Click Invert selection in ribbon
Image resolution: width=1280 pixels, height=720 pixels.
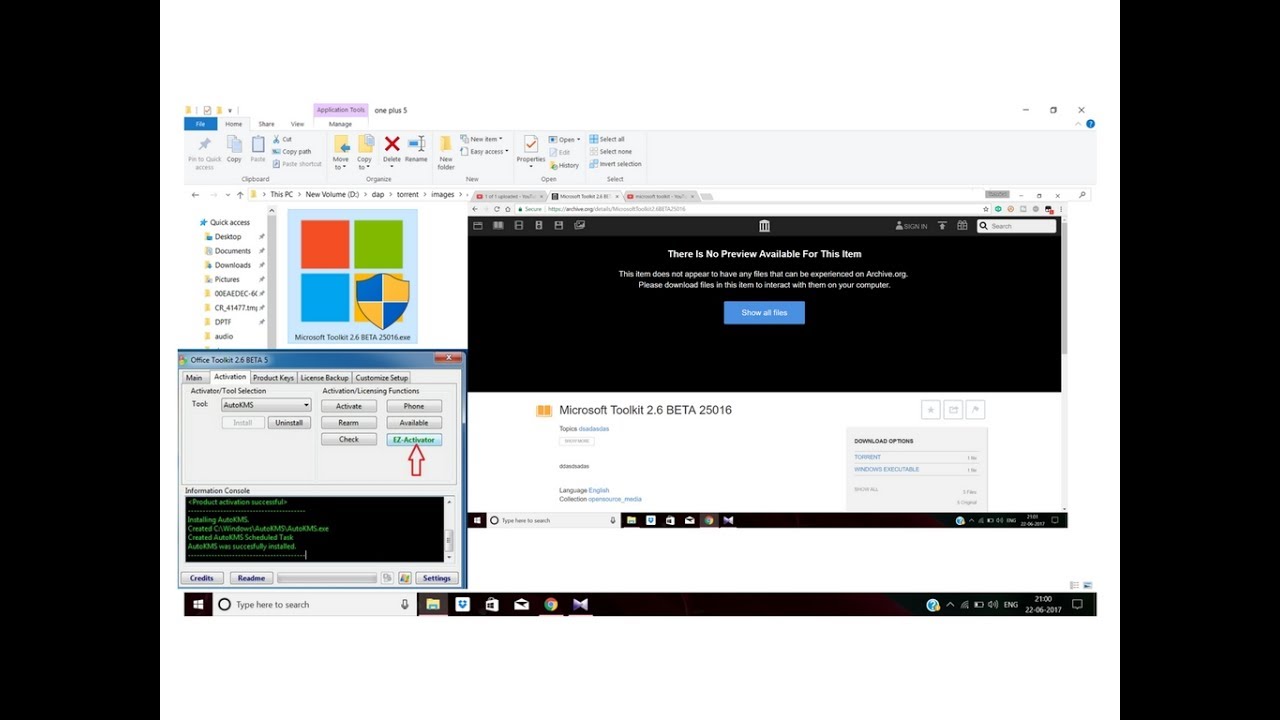[x=615, y=164]
